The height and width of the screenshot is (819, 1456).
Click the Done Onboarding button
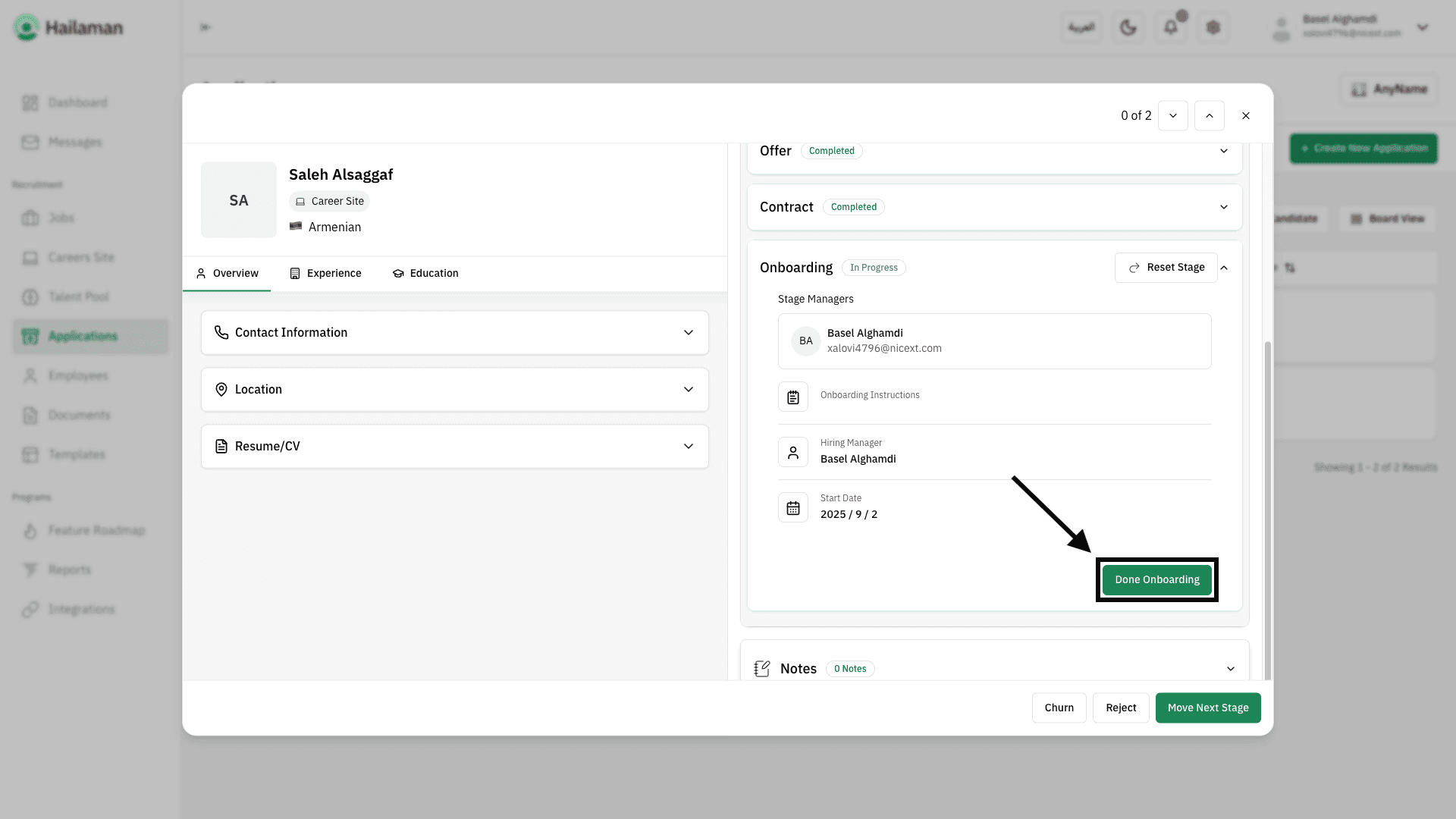(x=1157, y=580)
